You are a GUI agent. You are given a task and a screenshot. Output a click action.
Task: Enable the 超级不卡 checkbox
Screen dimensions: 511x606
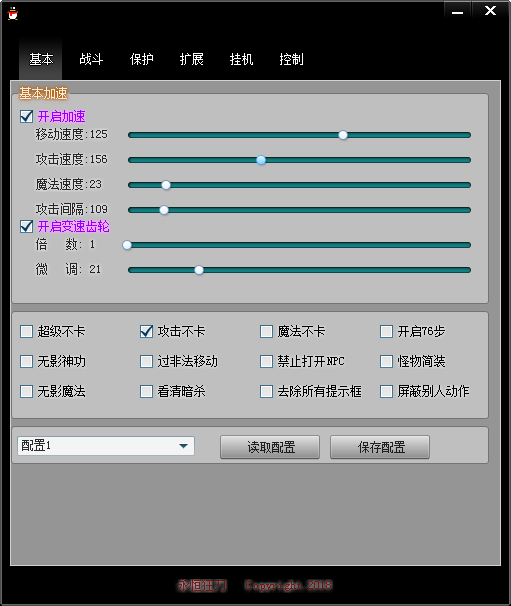(26, 331)
